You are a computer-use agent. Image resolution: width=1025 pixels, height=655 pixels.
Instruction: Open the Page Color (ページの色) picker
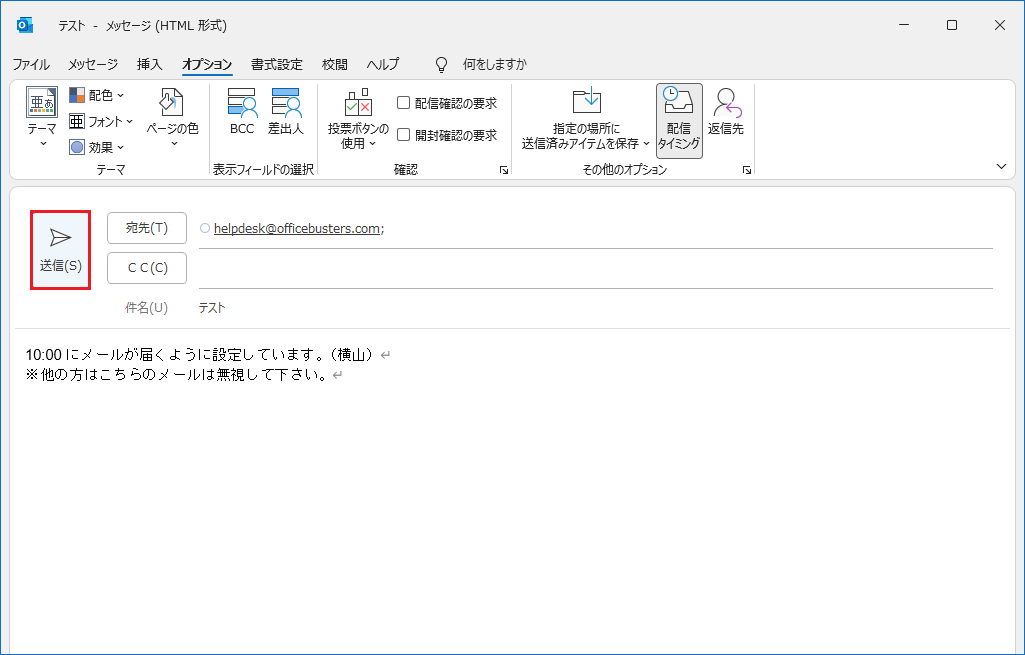[172, 117]
